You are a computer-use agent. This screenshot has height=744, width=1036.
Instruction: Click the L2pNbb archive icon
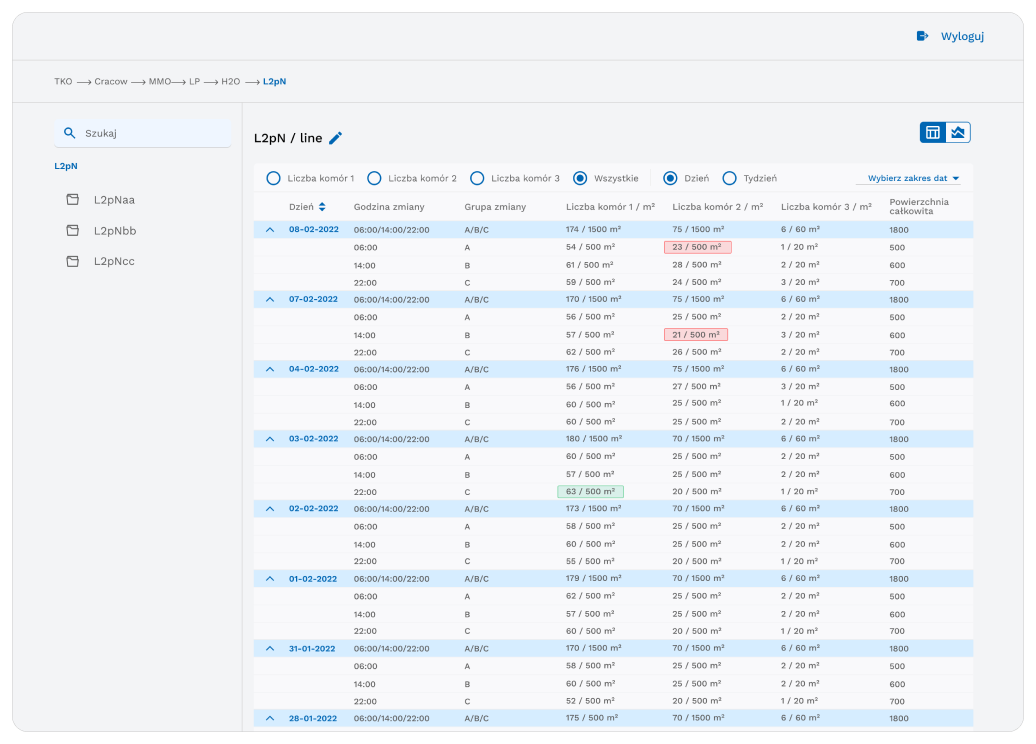pos(72,230)
